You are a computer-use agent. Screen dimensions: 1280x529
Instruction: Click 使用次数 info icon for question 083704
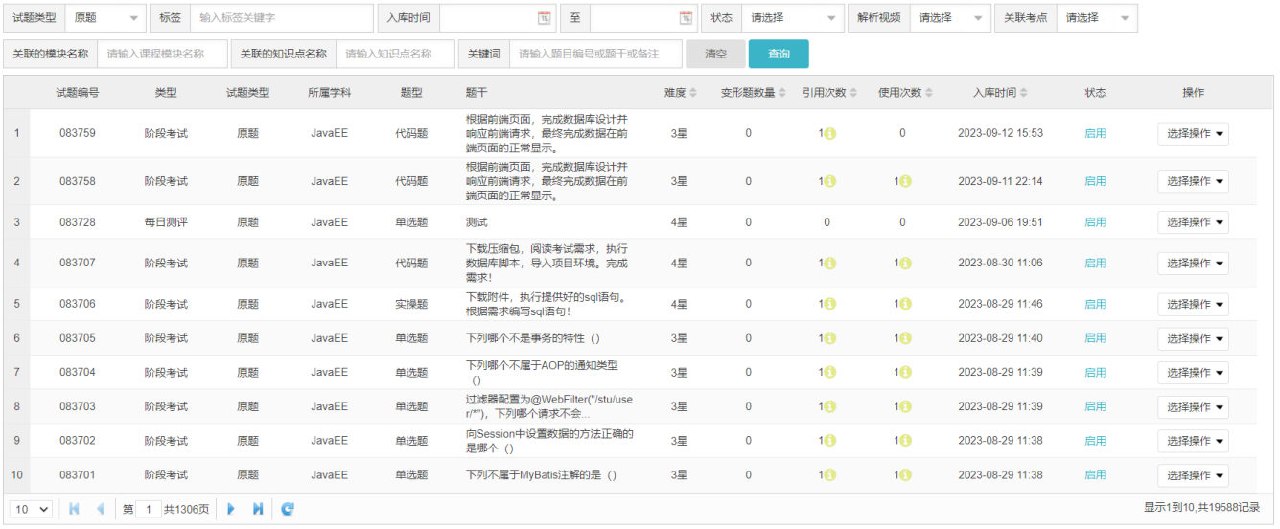[x=904, y=373]
